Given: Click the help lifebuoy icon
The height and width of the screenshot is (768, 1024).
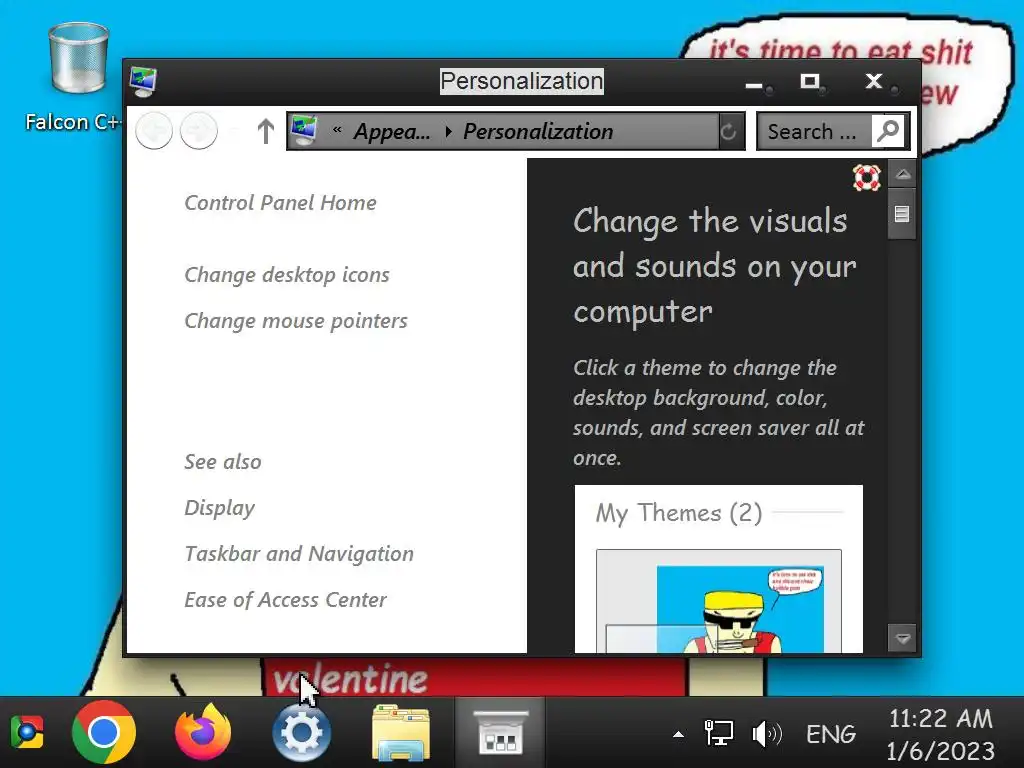Looking at the screenshot, I should (x=867, y=178).
